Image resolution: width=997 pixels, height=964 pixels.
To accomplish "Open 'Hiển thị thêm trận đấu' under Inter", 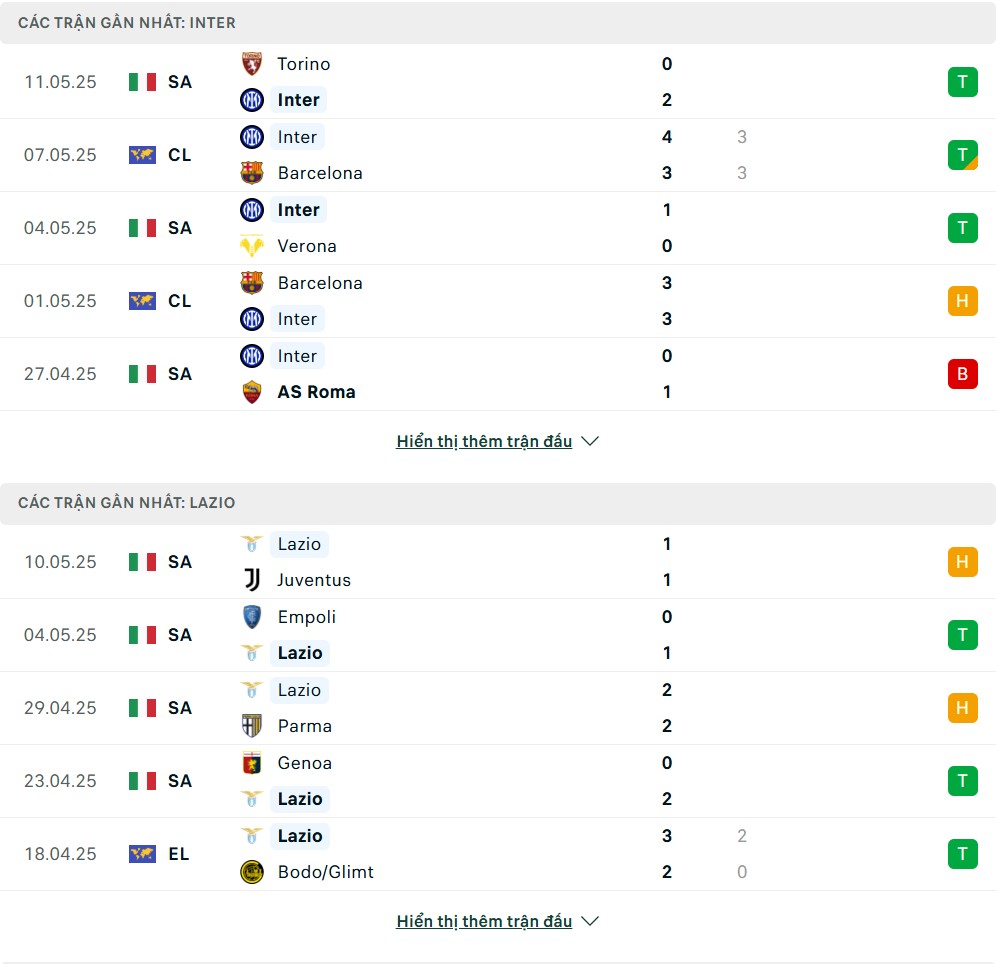I will [x=484, y=441].
